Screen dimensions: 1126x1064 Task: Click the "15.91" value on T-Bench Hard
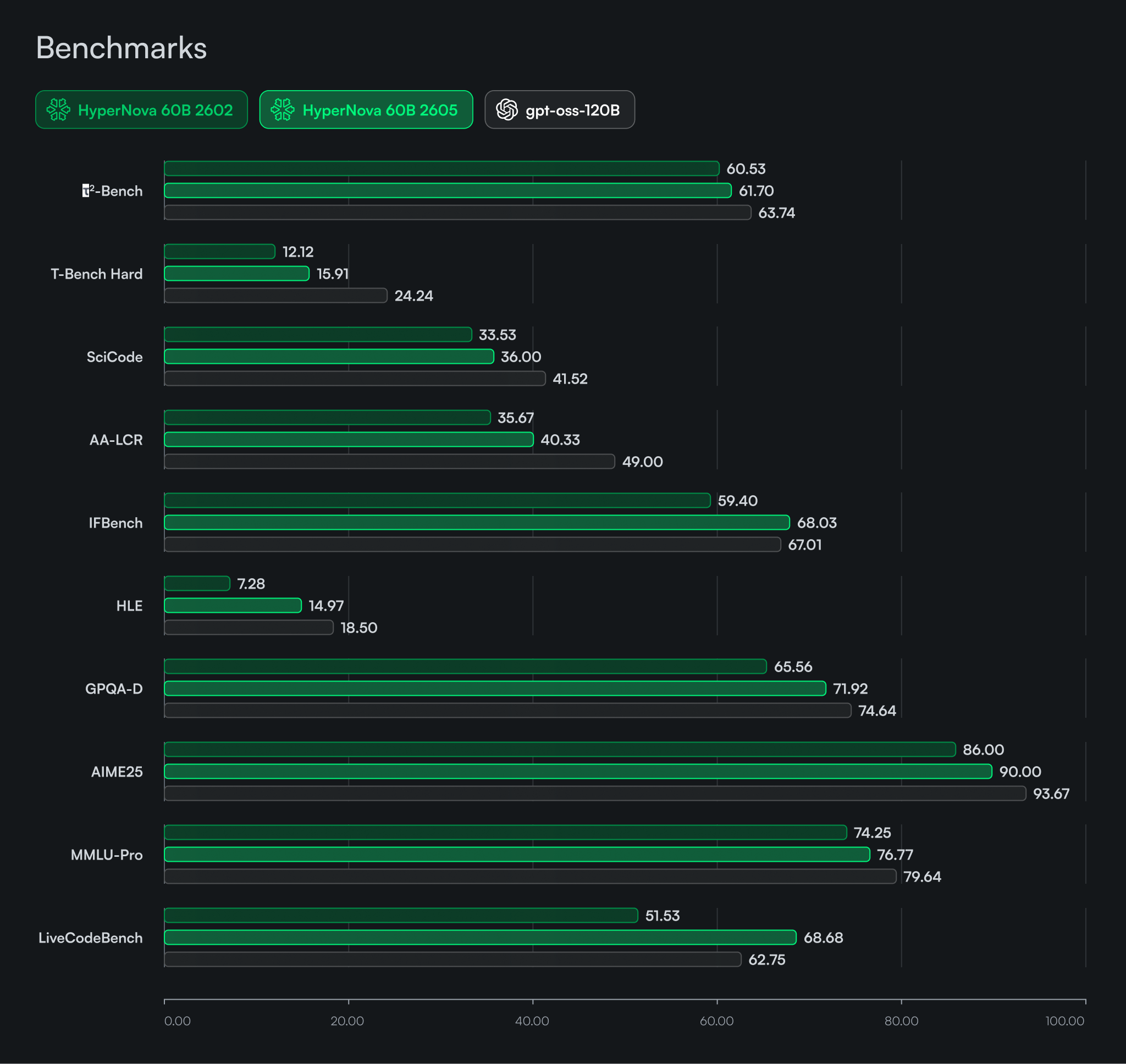(x=333, y=274)
